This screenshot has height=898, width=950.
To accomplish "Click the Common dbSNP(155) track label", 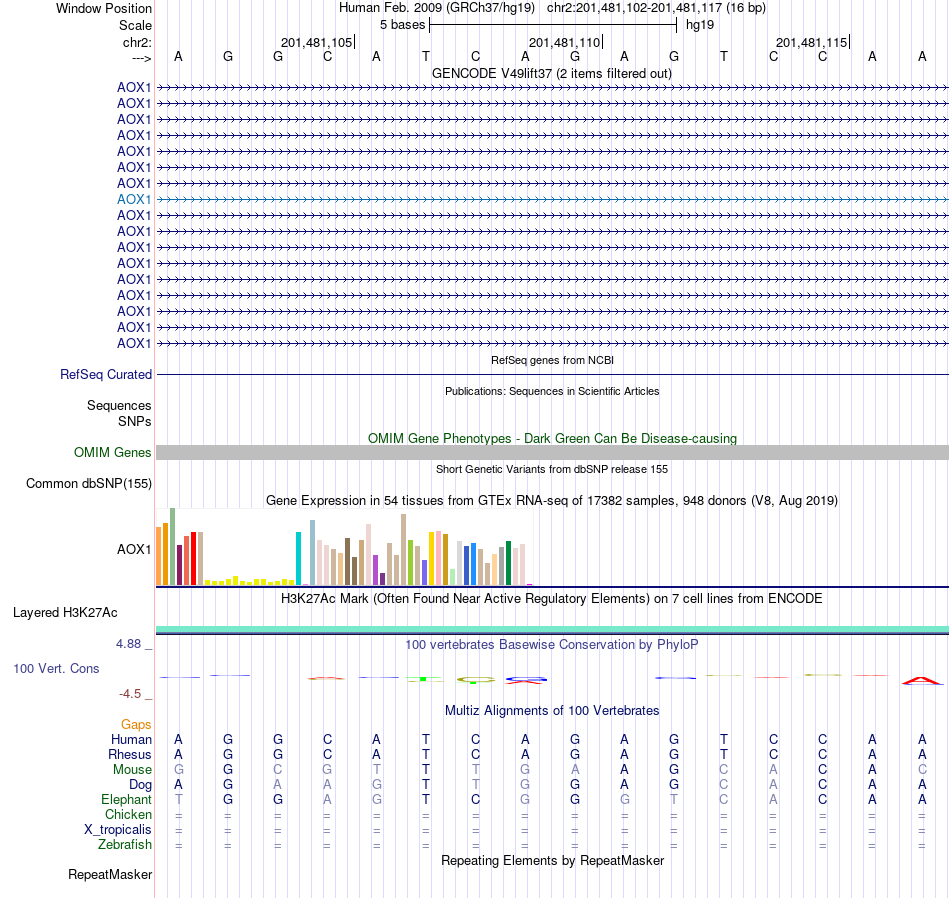I will [89, 484].
